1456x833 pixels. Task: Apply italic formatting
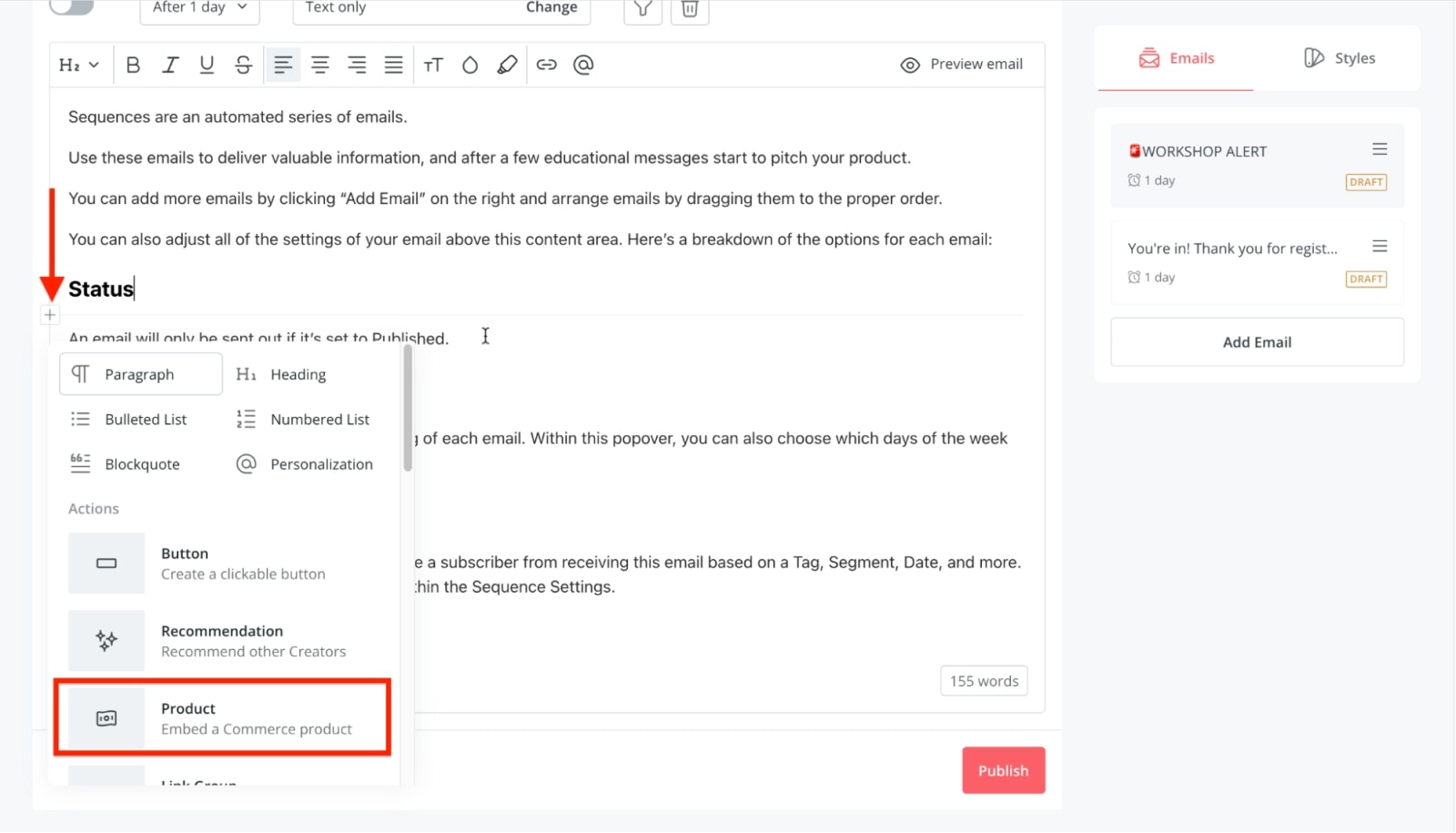[170, 65]
